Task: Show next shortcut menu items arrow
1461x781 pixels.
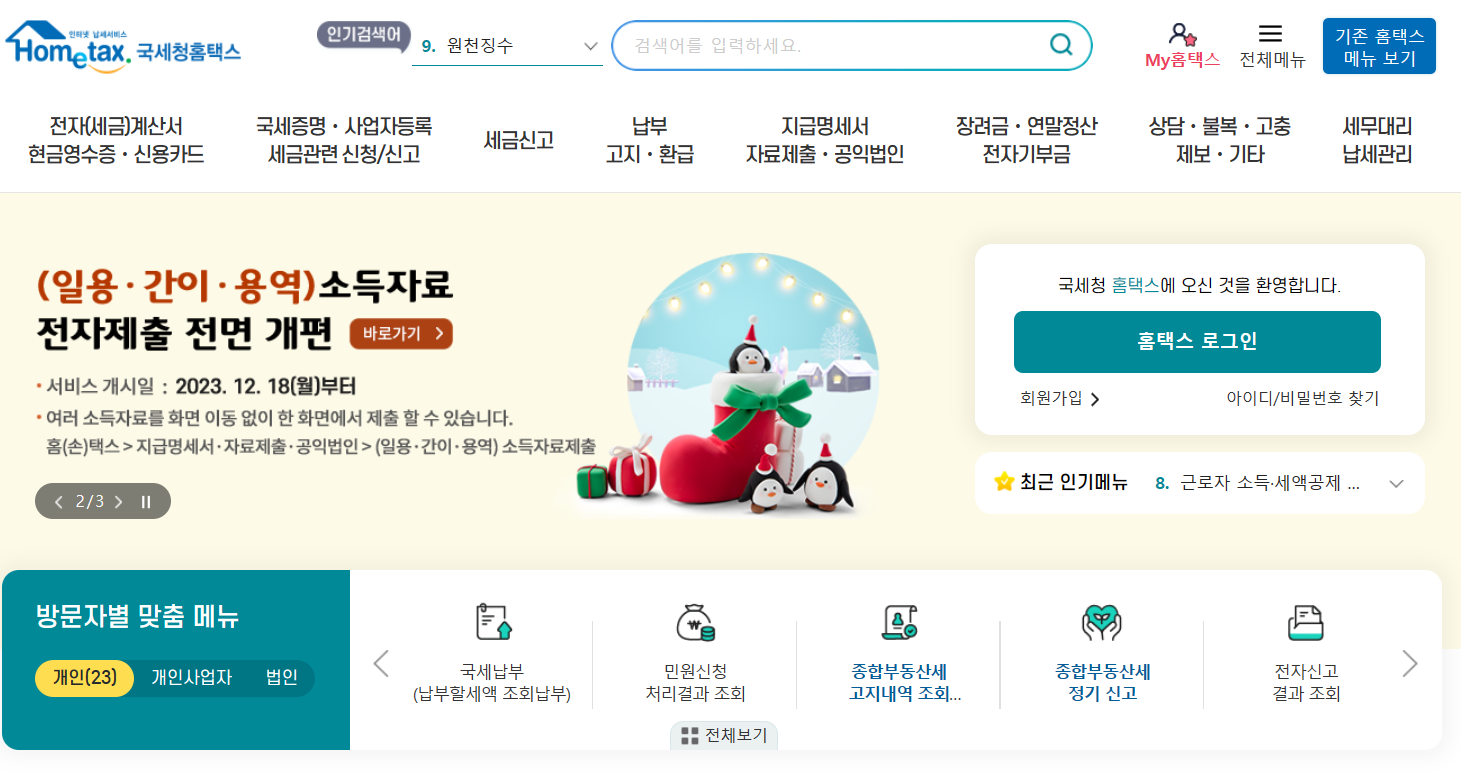Action: point(1410,664)
